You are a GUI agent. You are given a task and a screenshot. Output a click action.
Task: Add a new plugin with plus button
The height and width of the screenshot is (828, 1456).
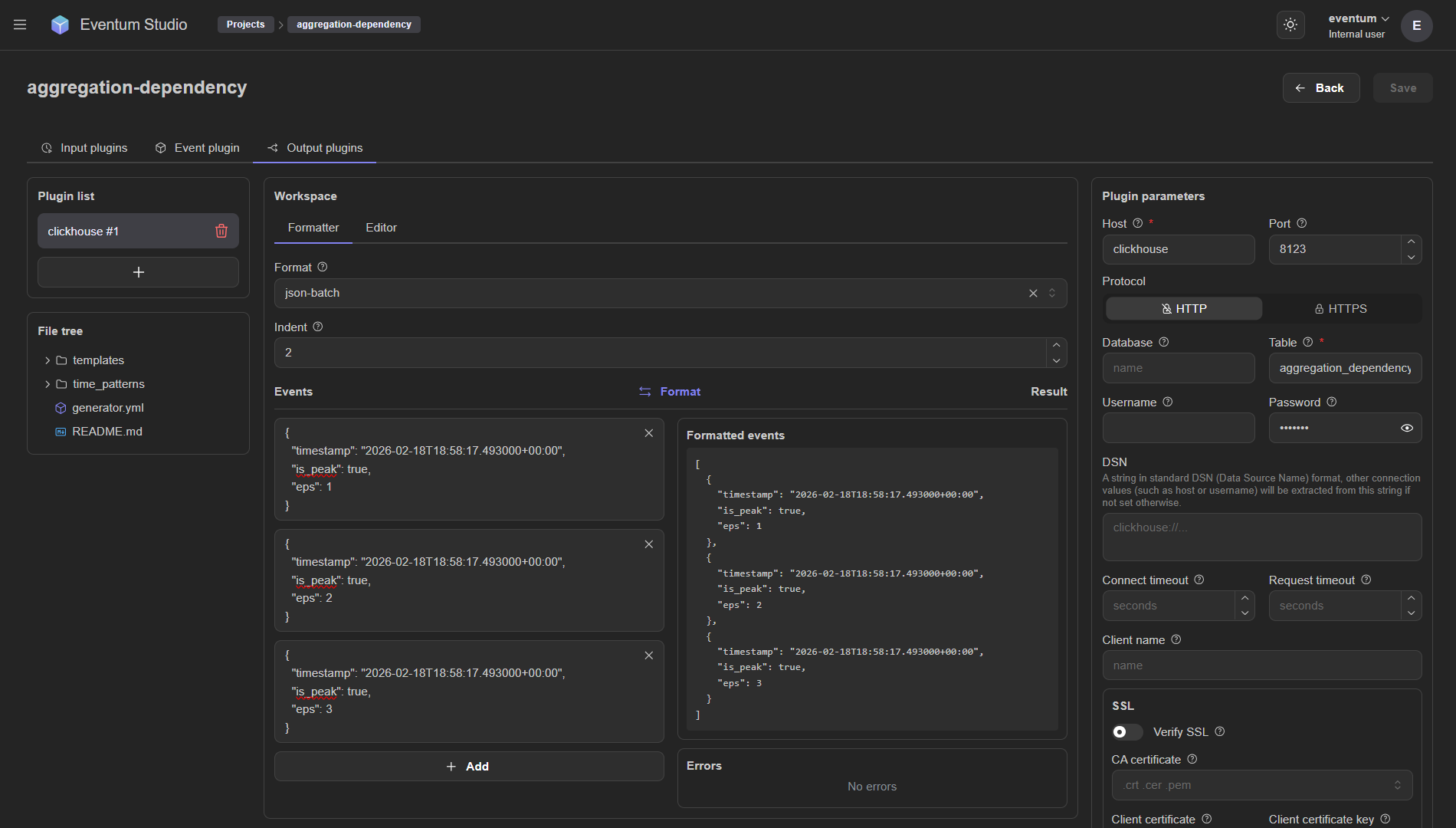click(138, 272)
